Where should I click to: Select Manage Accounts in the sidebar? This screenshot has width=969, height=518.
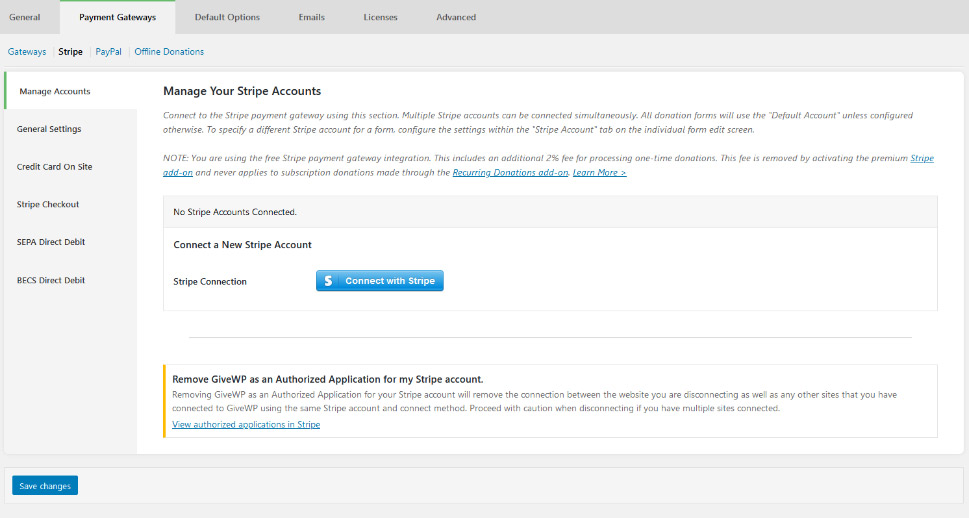click(x=71, y=91)
